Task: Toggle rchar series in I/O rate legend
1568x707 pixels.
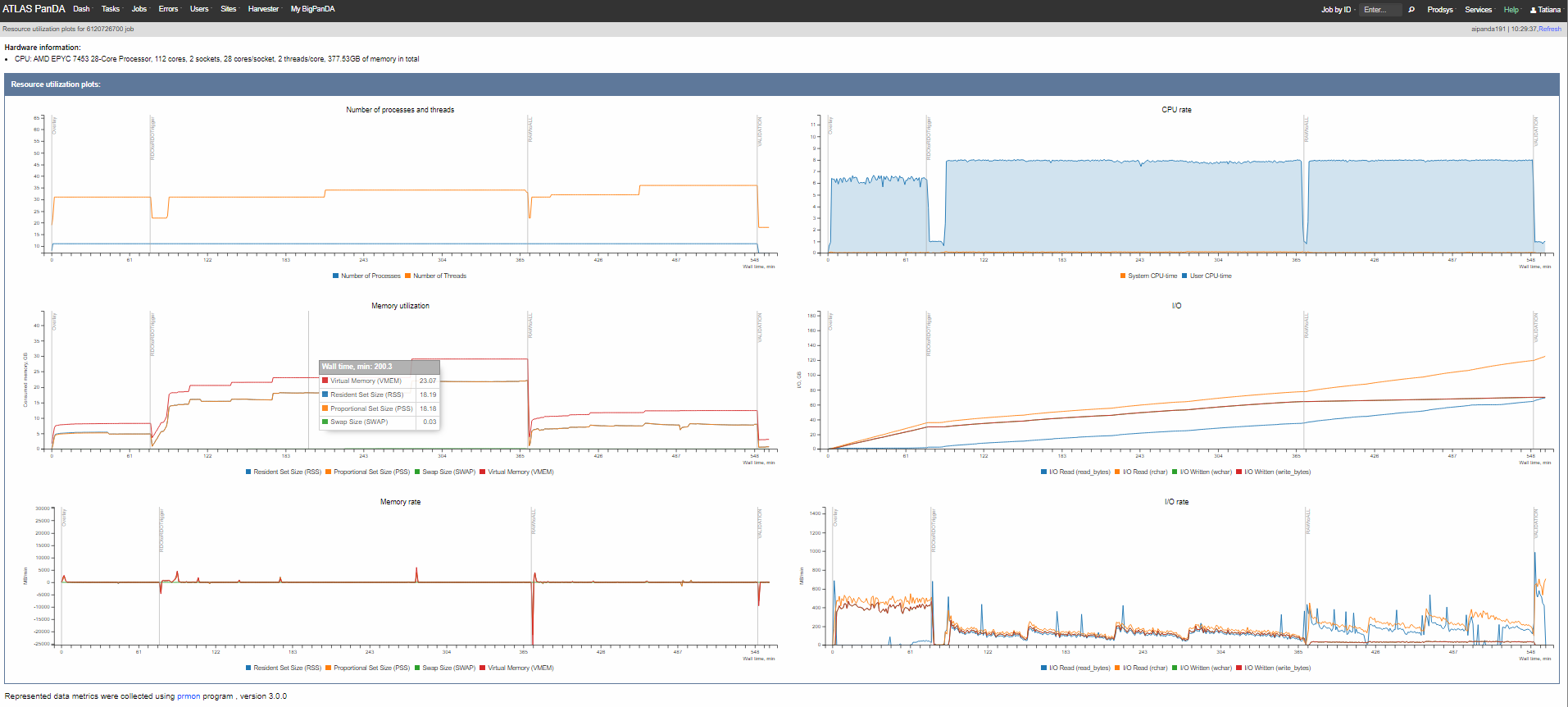Action: pyautogui.click(x=1141, y=668)
